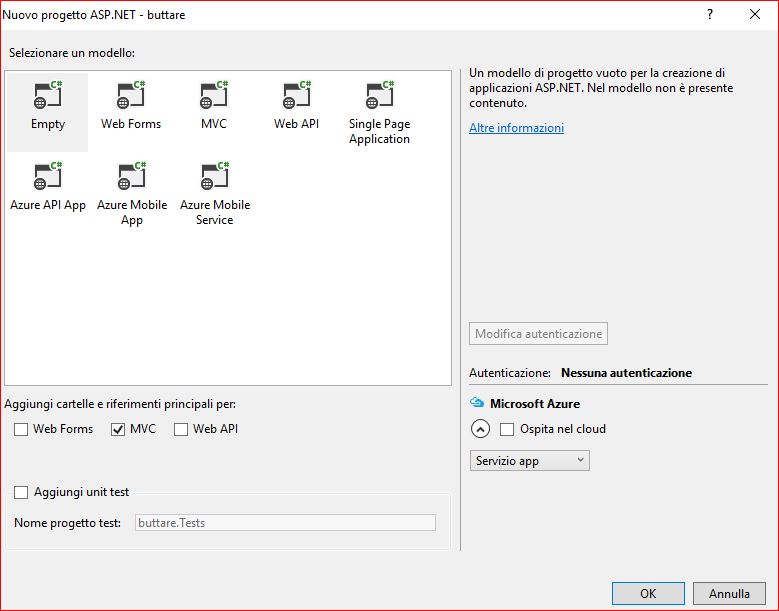Click the Microsoft Azure cloud icon
779x611 pixels.
pyautogui.click(x=477, y=403)
